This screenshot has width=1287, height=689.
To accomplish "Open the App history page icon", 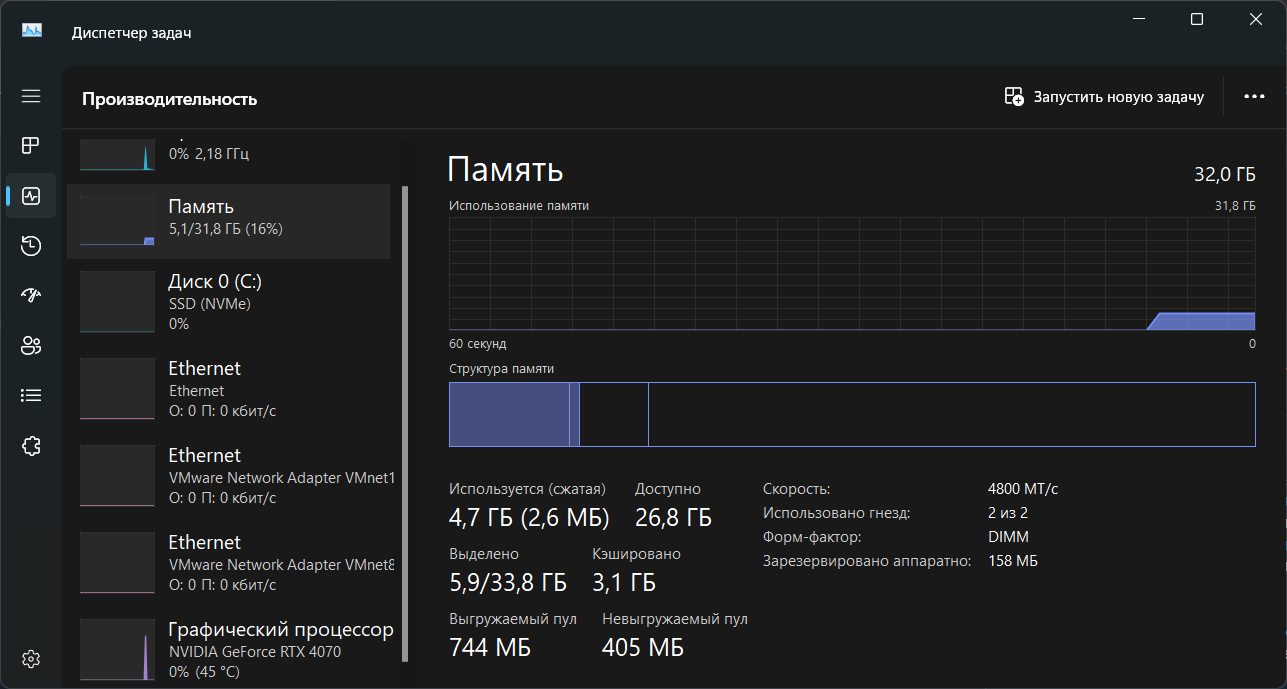I will (31, 245).
